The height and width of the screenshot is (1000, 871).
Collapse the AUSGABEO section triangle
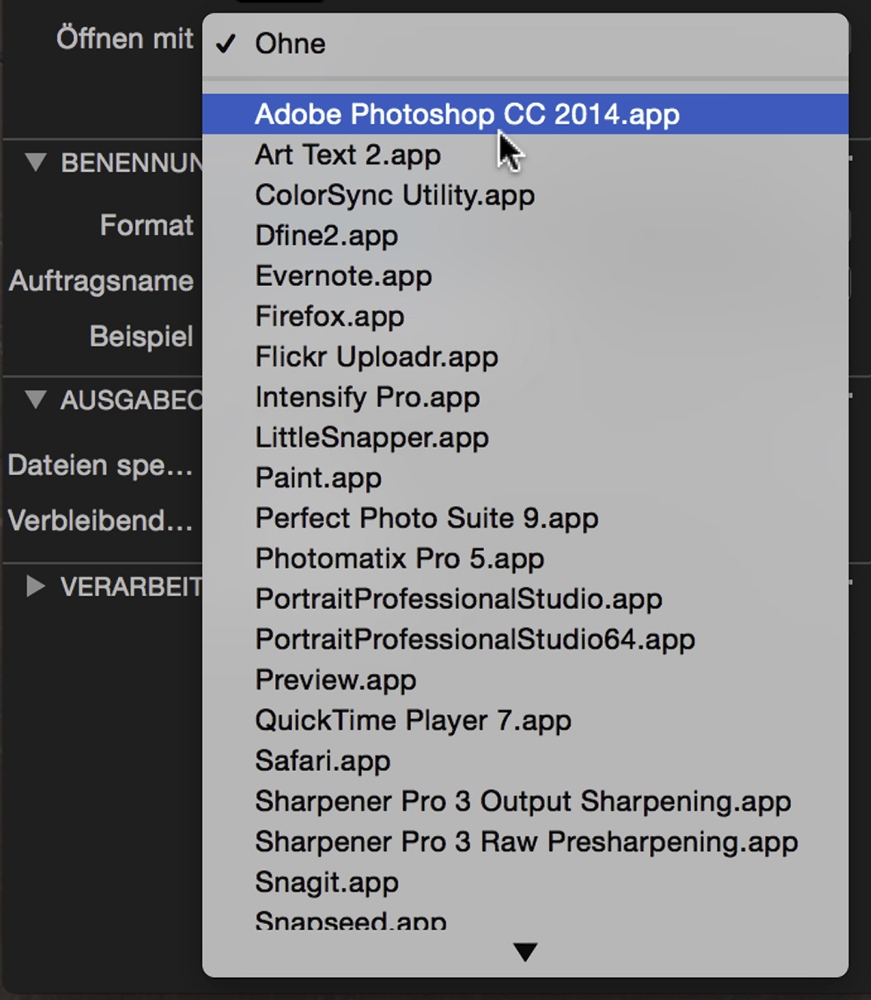click(x=36, y=400)
